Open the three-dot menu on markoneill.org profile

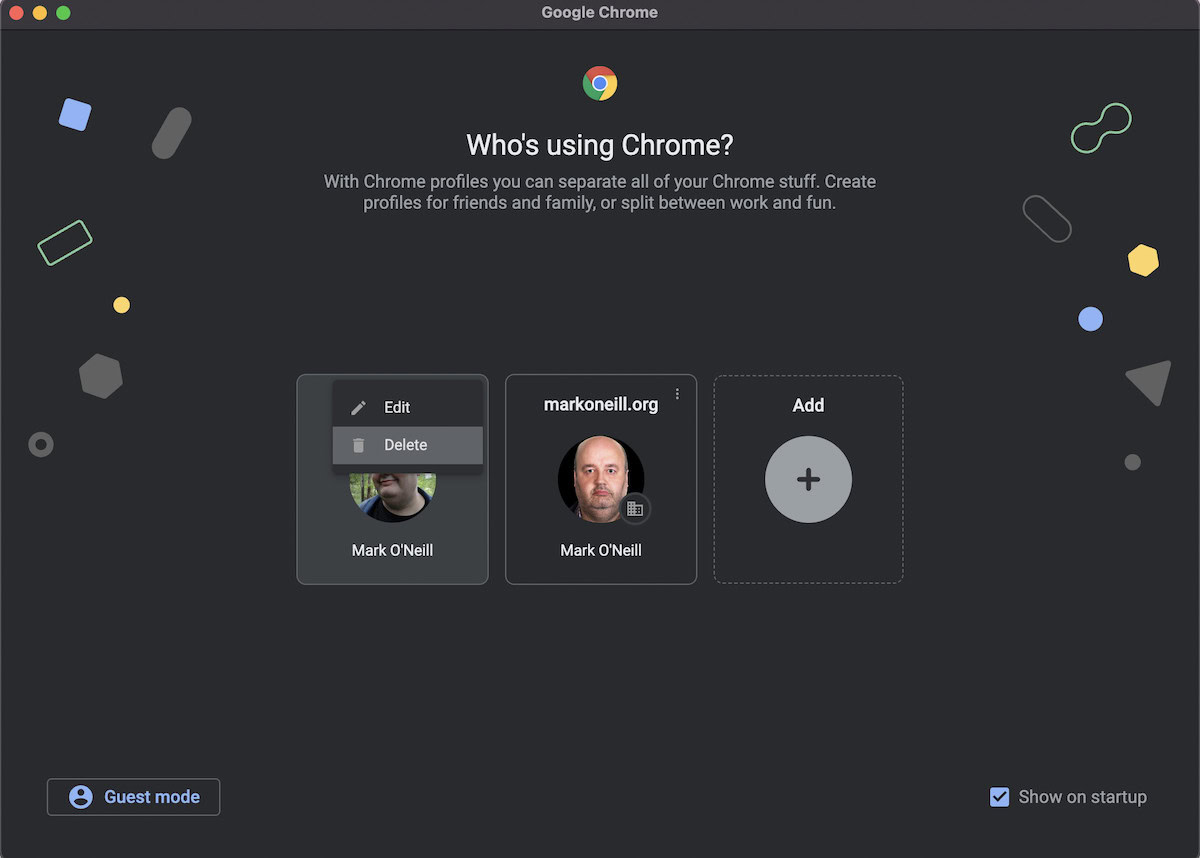(x=677, y=394)
